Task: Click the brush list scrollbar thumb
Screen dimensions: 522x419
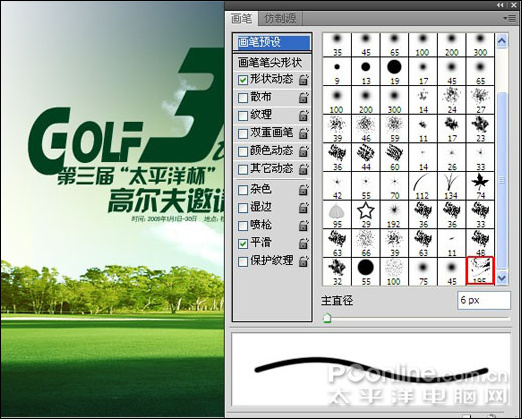Action: pyautogui.click(x=502, y=180)
